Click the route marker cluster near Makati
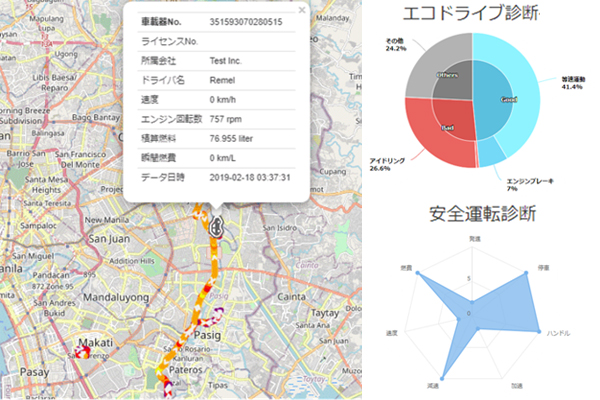Viewport: 600px width, 400px height. (82, 352)
